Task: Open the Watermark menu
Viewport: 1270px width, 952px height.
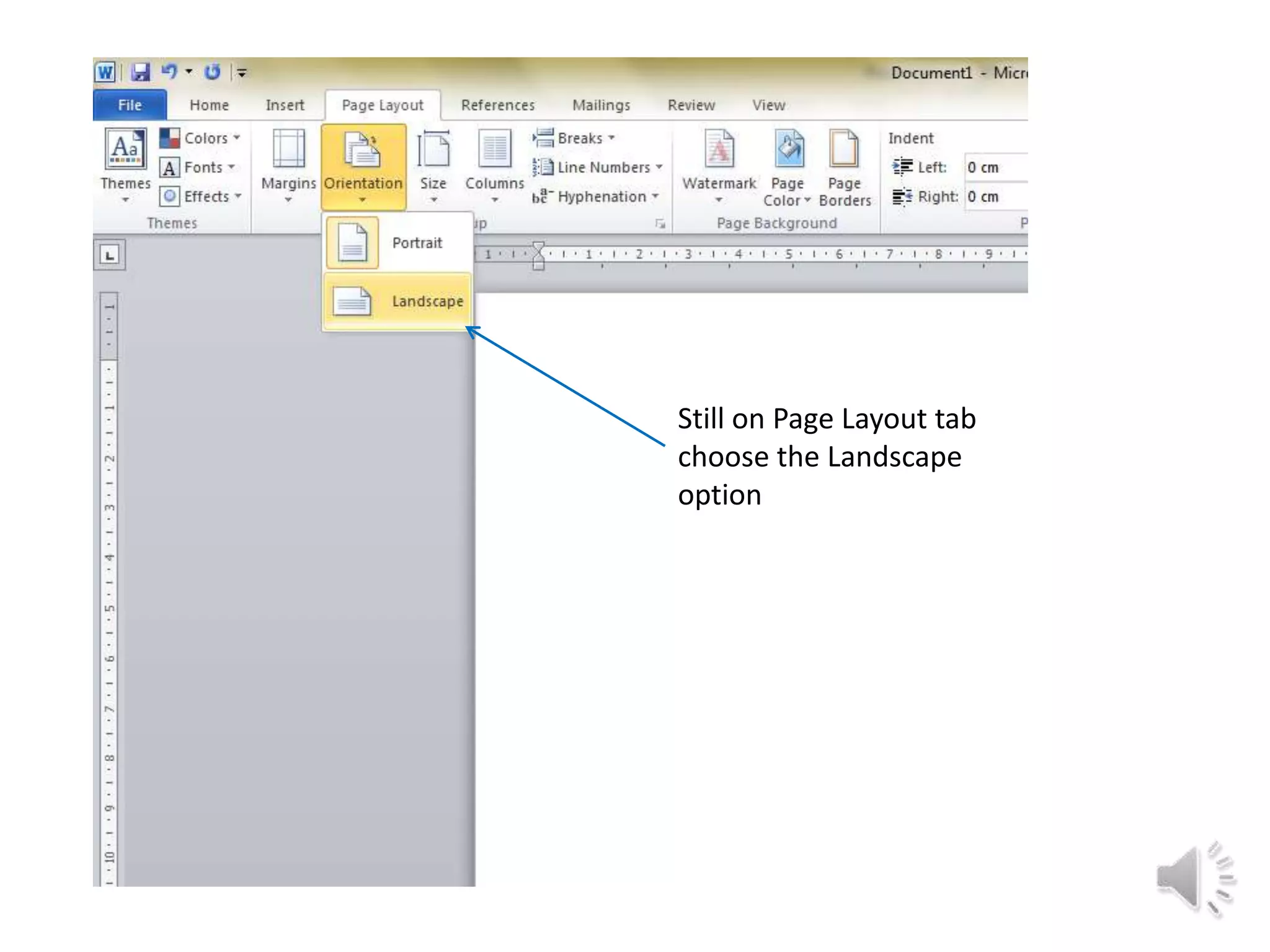Action: tap(719, 166)
